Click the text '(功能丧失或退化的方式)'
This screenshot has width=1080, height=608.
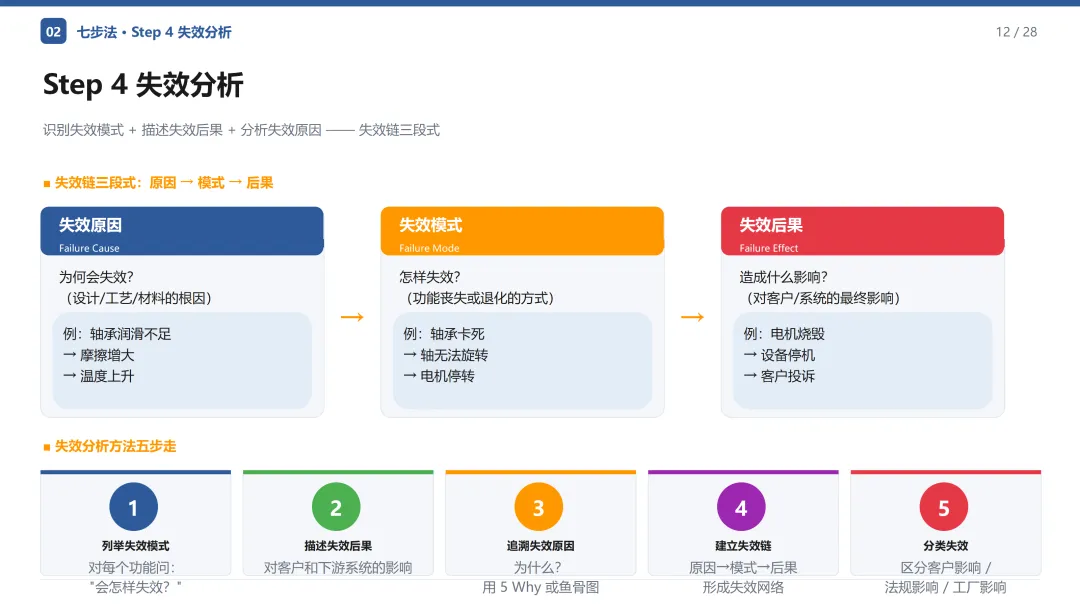pos(480,298)
